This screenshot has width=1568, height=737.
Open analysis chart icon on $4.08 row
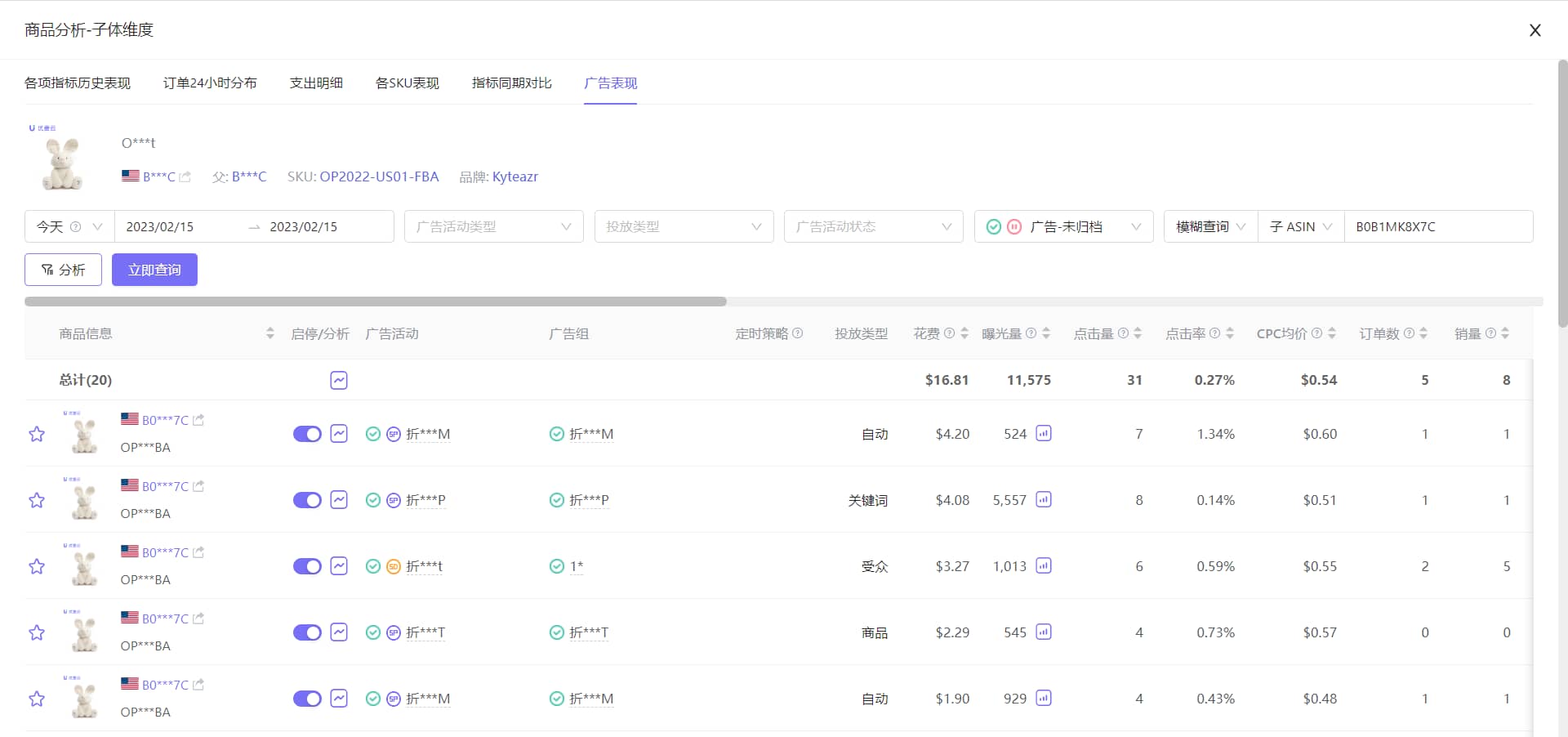click(x=339, y=500)
